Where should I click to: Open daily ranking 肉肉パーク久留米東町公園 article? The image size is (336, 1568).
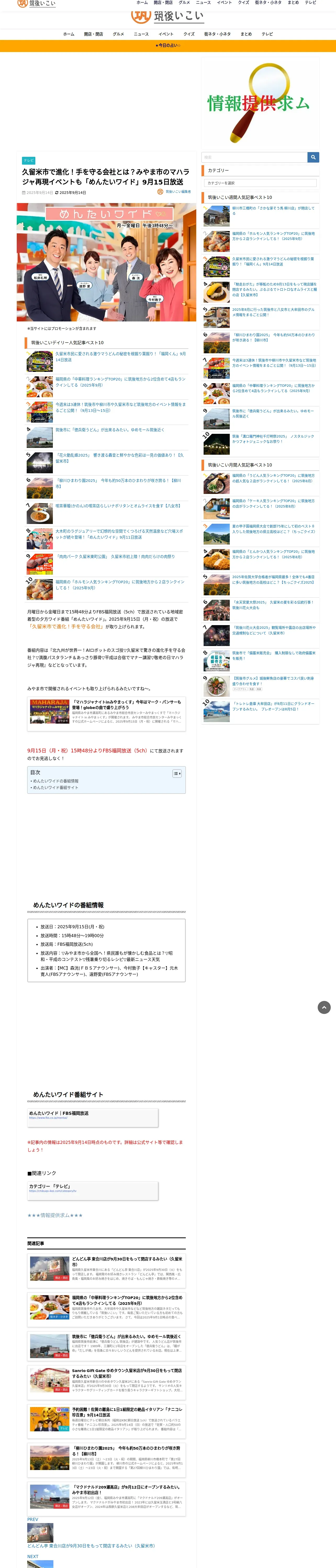115,556
